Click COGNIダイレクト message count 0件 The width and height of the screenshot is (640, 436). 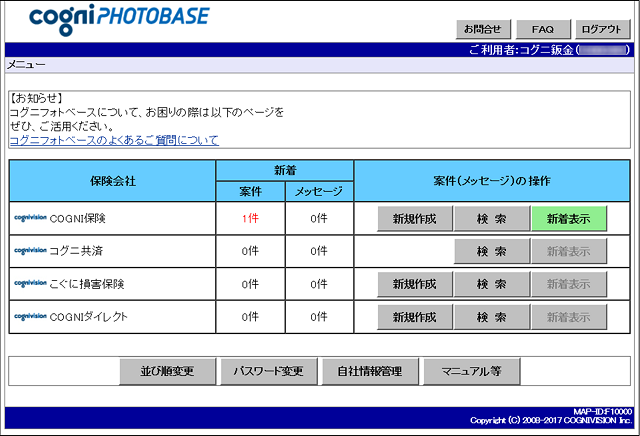(319, 316)
